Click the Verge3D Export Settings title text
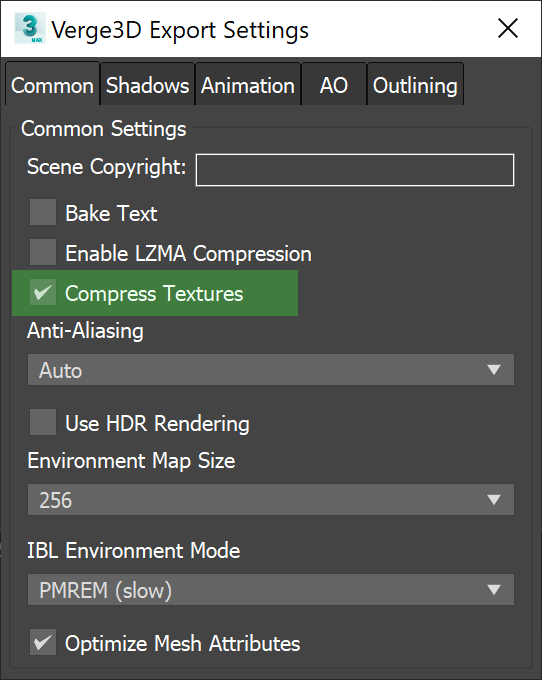The width and height of the screenshot is (542, 680). 180,31
